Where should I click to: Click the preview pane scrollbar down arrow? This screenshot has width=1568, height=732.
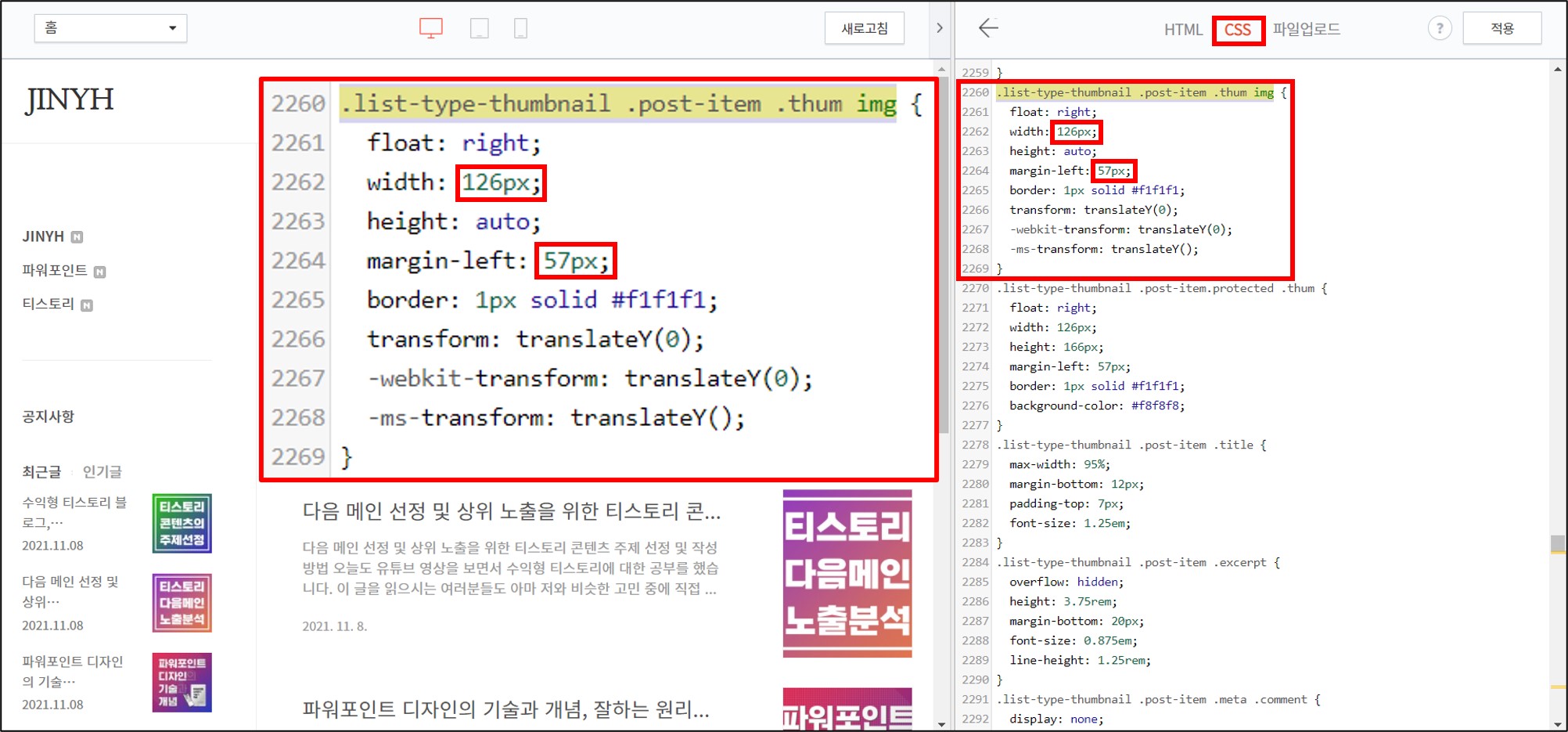pyautogui.click(x=941, y=724)
